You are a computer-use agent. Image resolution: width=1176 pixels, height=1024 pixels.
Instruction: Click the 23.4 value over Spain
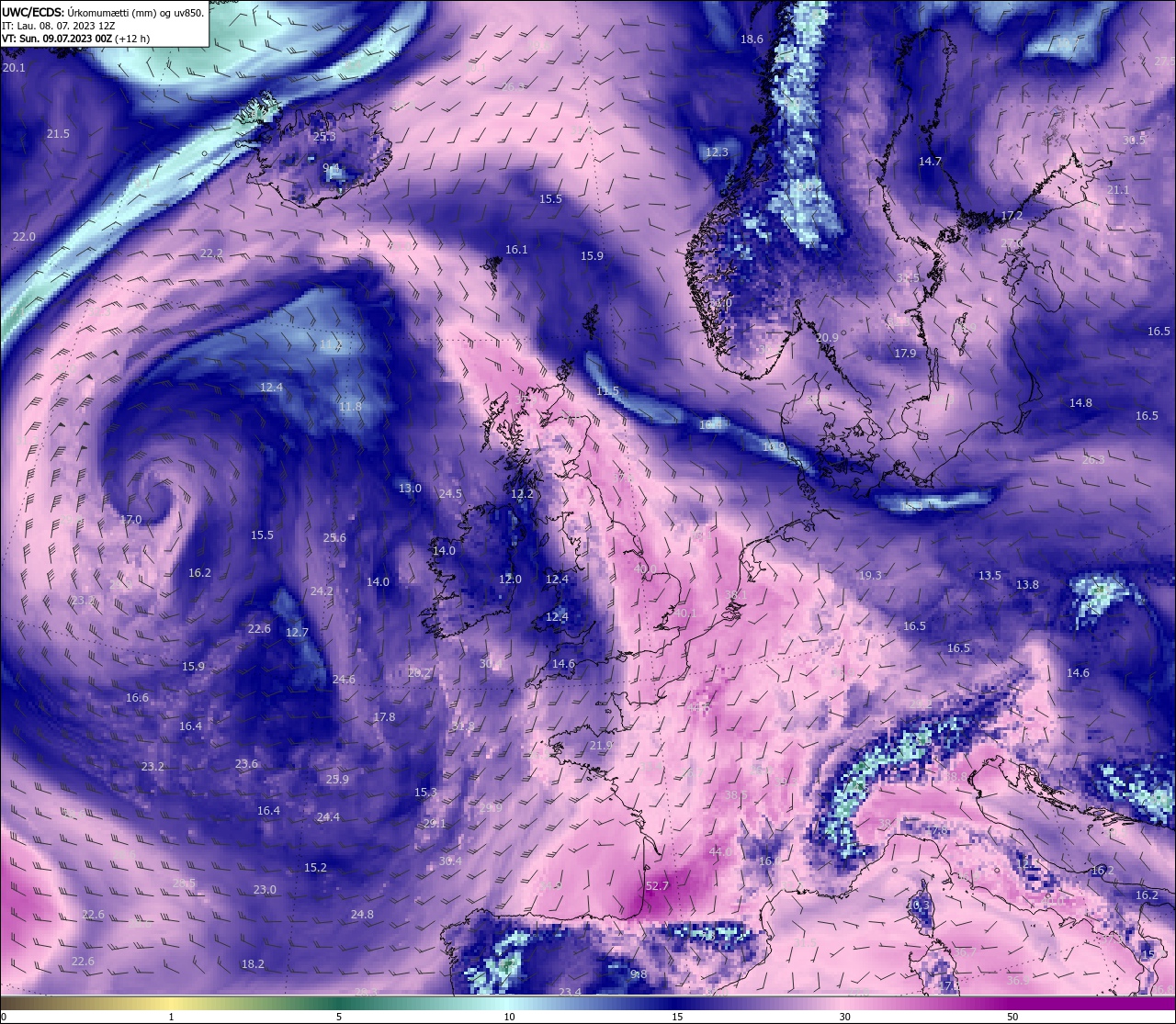(x=570, y=992)
